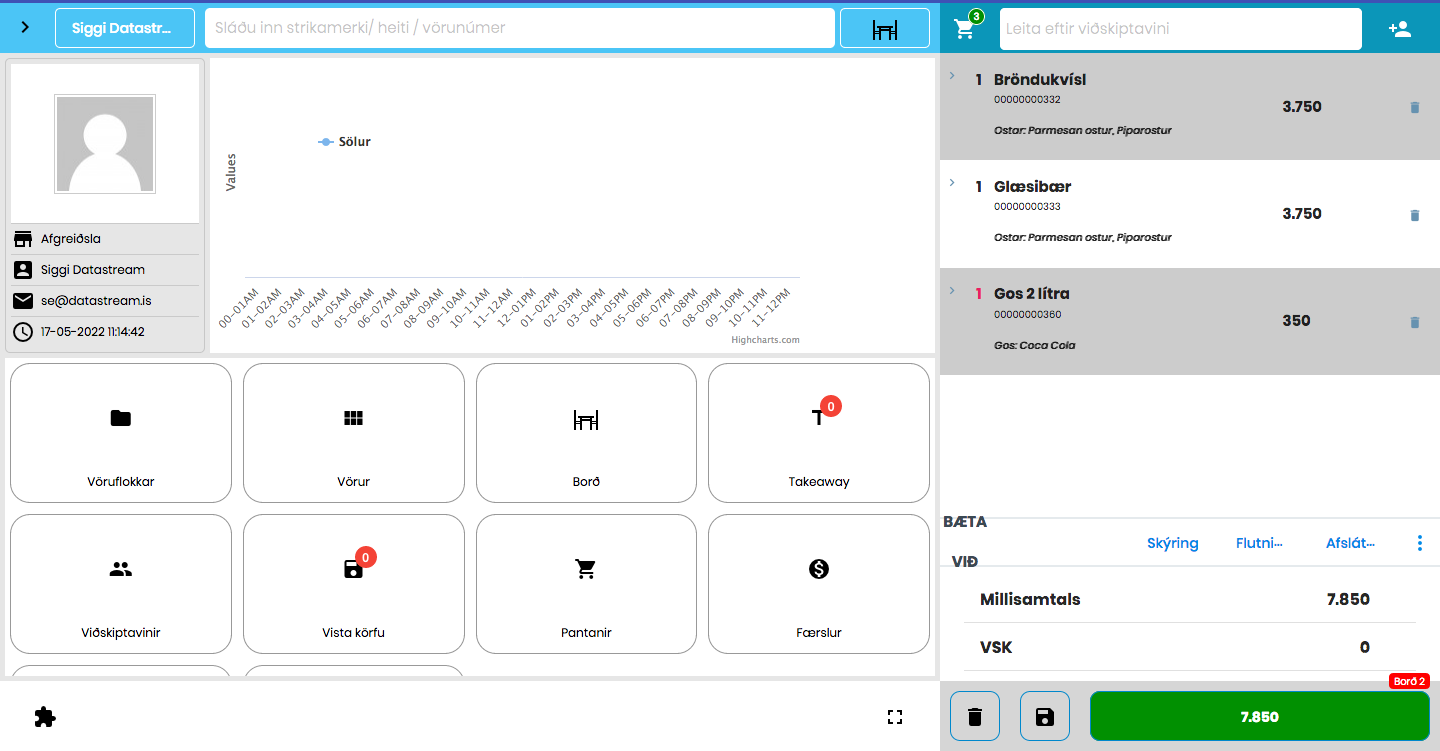1440x751 pixels.
Task: Click the Gos 2 lítra price 350
Action: pos(1296,321)
